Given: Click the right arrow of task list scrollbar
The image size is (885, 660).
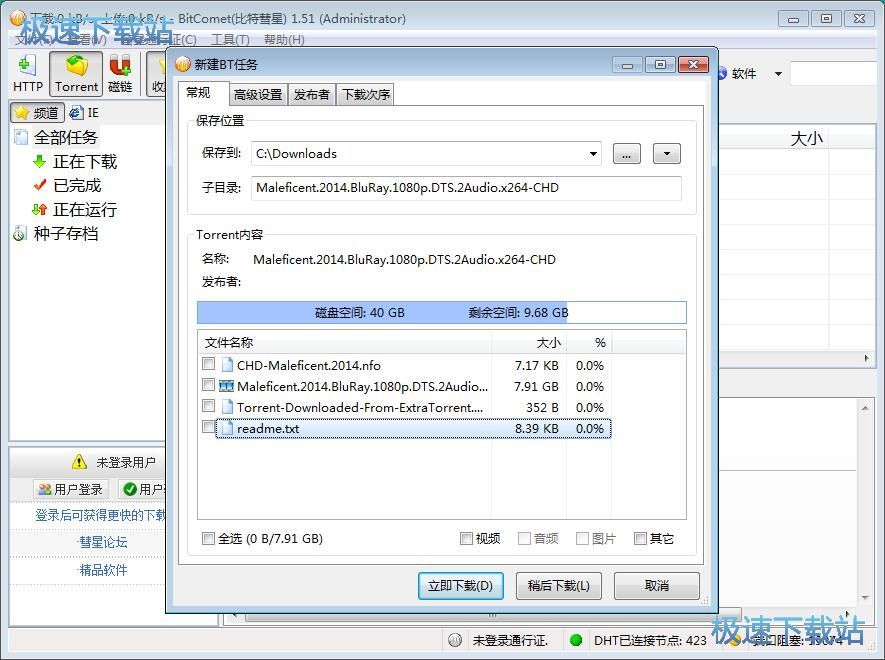Looking at the screenshot, I should [x=866, y=358].
